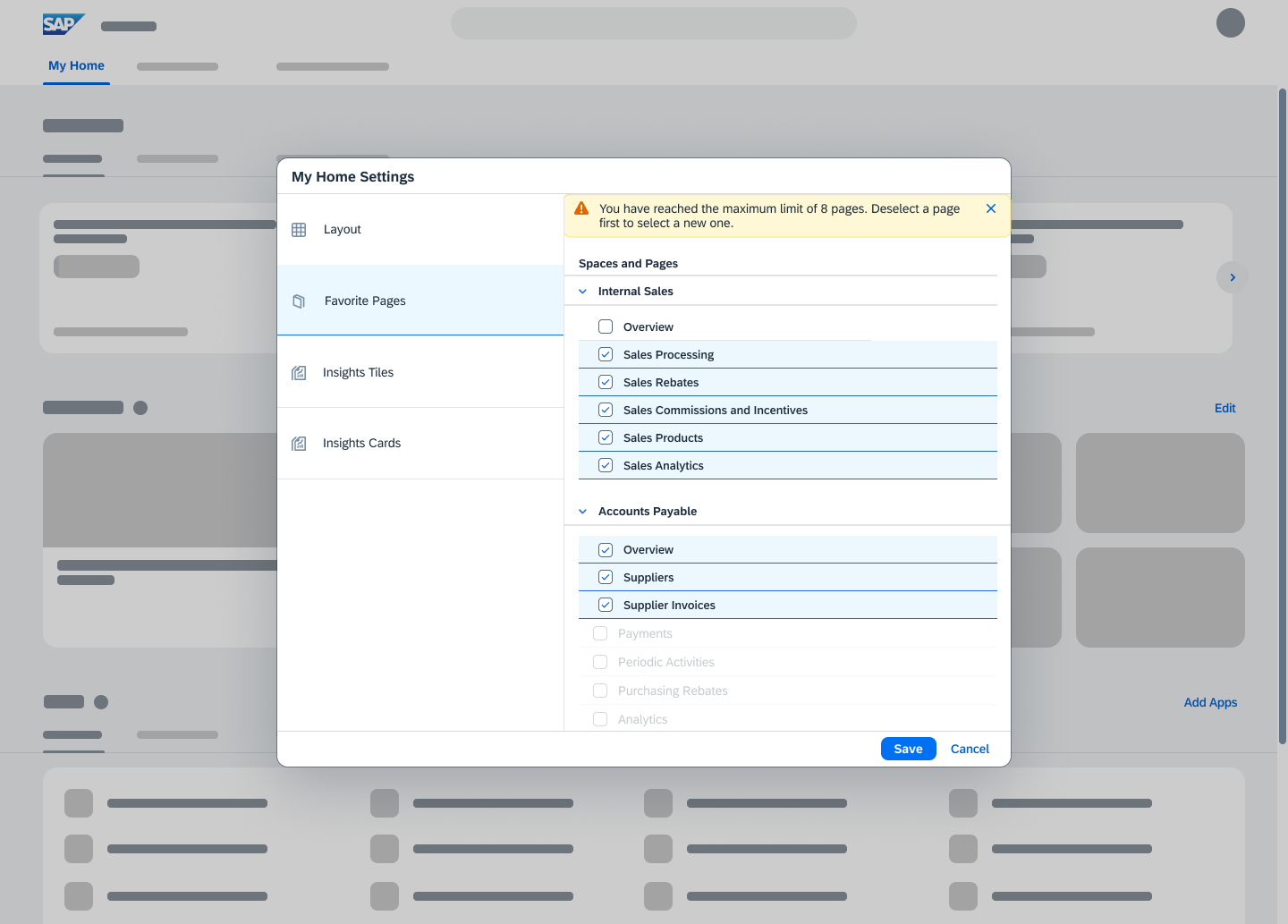Check the Internal Sales Overview page

pyautogui.click(x=606, y=326)
